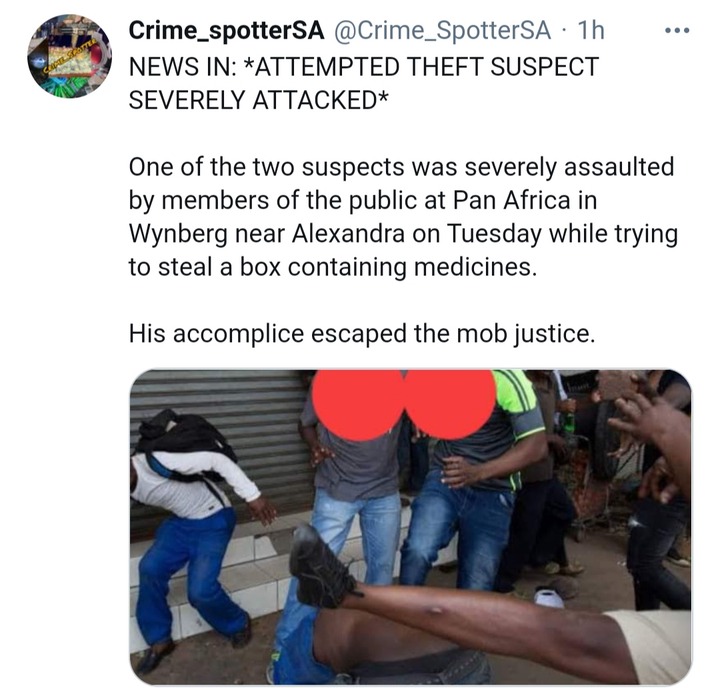
Task: Click the SEVERELY ATTACKED* text line
Action: (259, 100)
